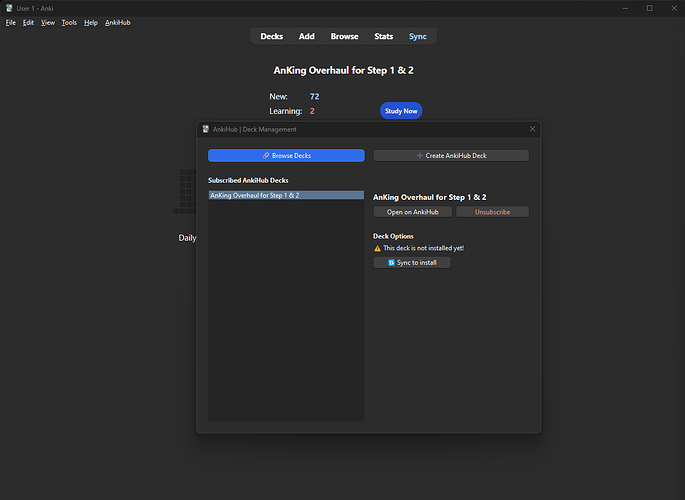Open the View menu

coord(47,22)
